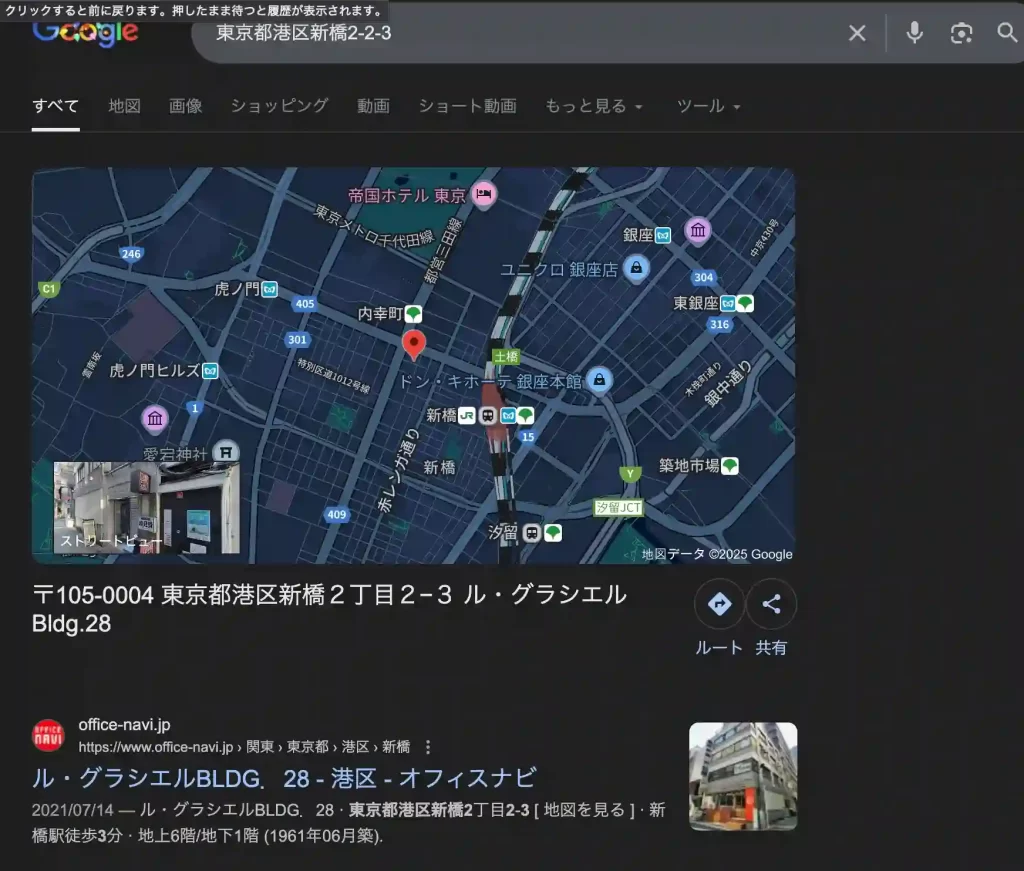Share the location using the 共有 icon
The height and width of the screenshot is (871, 1024).
771,603
